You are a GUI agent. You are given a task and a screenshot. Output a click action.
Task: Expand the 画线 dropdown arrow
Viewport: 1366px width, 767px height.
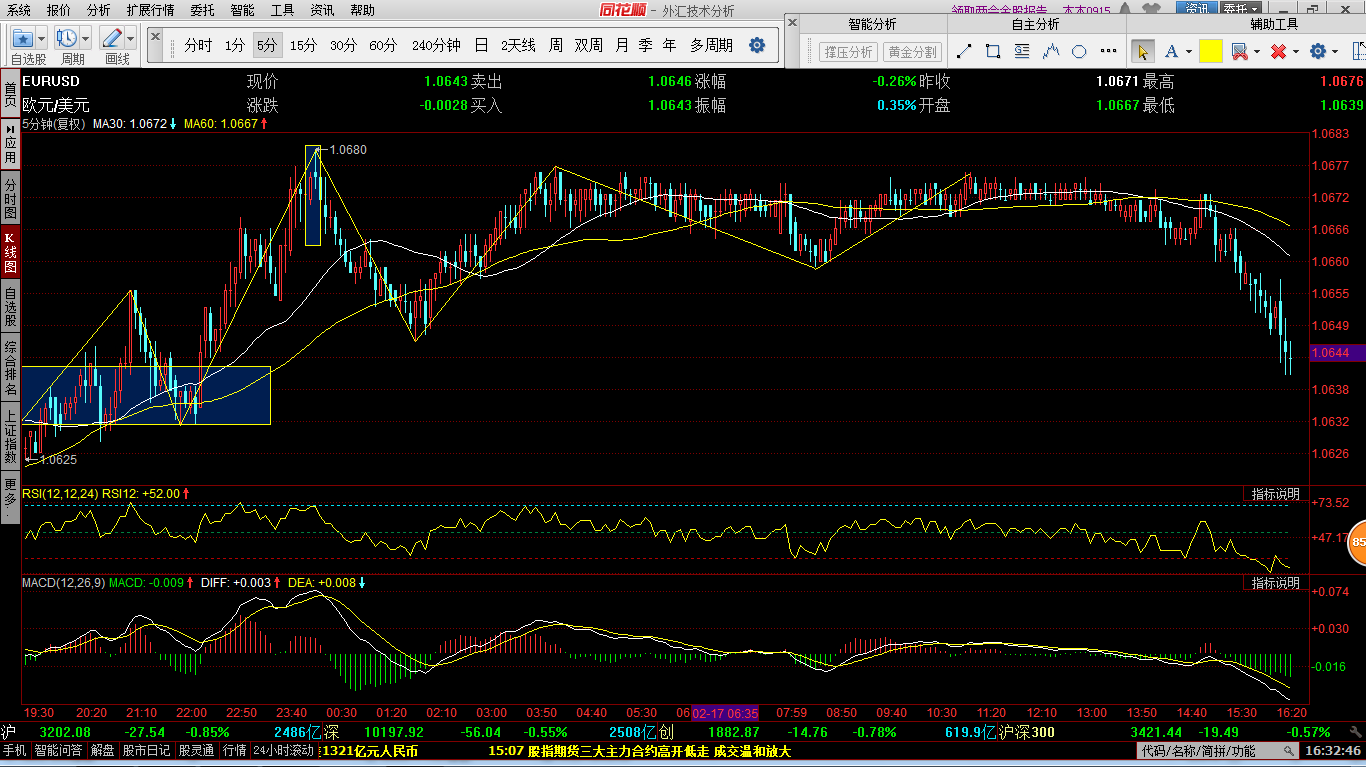(x=130, y=38)
